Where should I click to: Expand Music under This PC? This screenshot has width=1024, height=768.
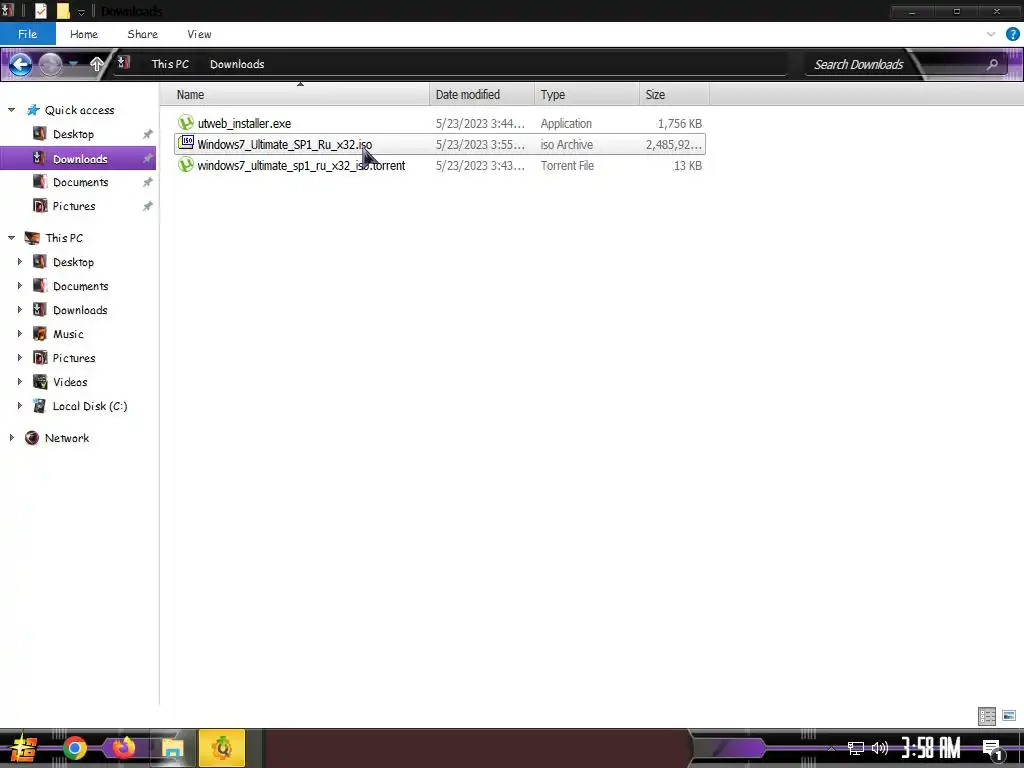(20, 334)
